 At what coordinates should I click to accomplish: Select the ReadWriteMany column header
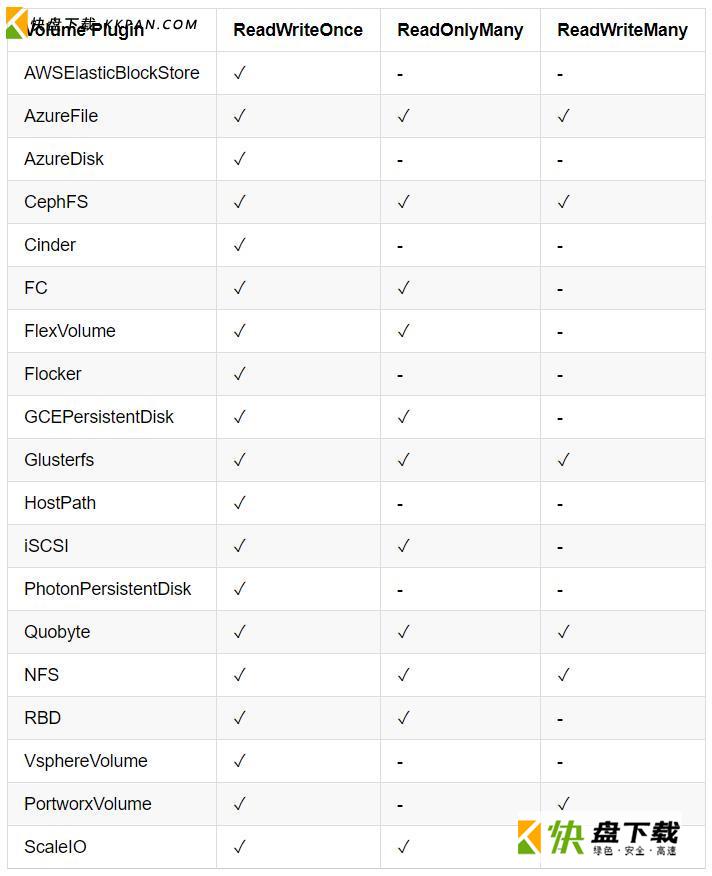tap(623, 30)
